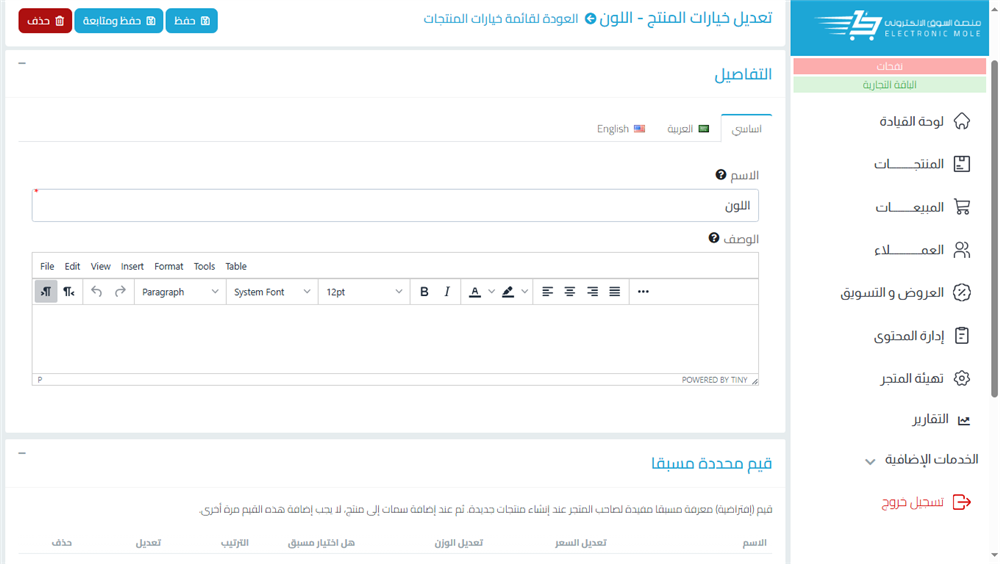Click the redo arrow in the editor
The image size is (1000, 564).
pyautogui.click(x=120, y=292)
